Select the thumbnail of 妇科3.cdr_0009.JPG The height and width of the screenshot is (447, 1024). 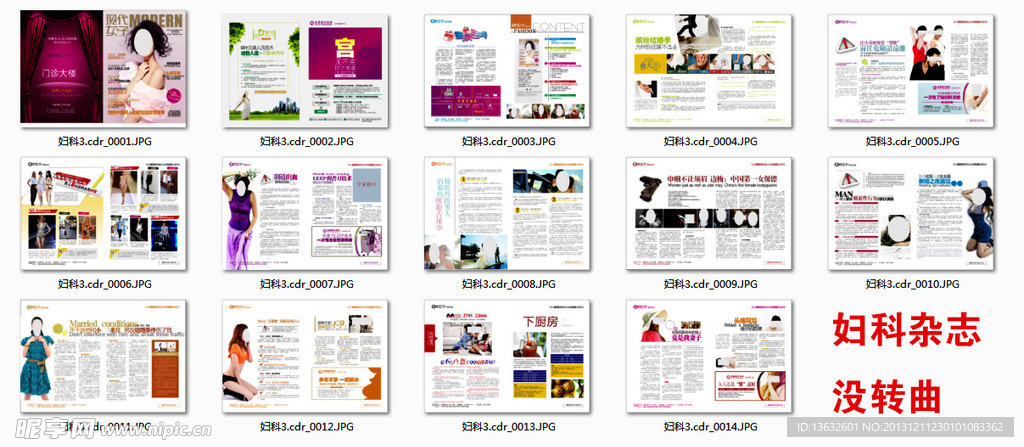pos(709,213)
